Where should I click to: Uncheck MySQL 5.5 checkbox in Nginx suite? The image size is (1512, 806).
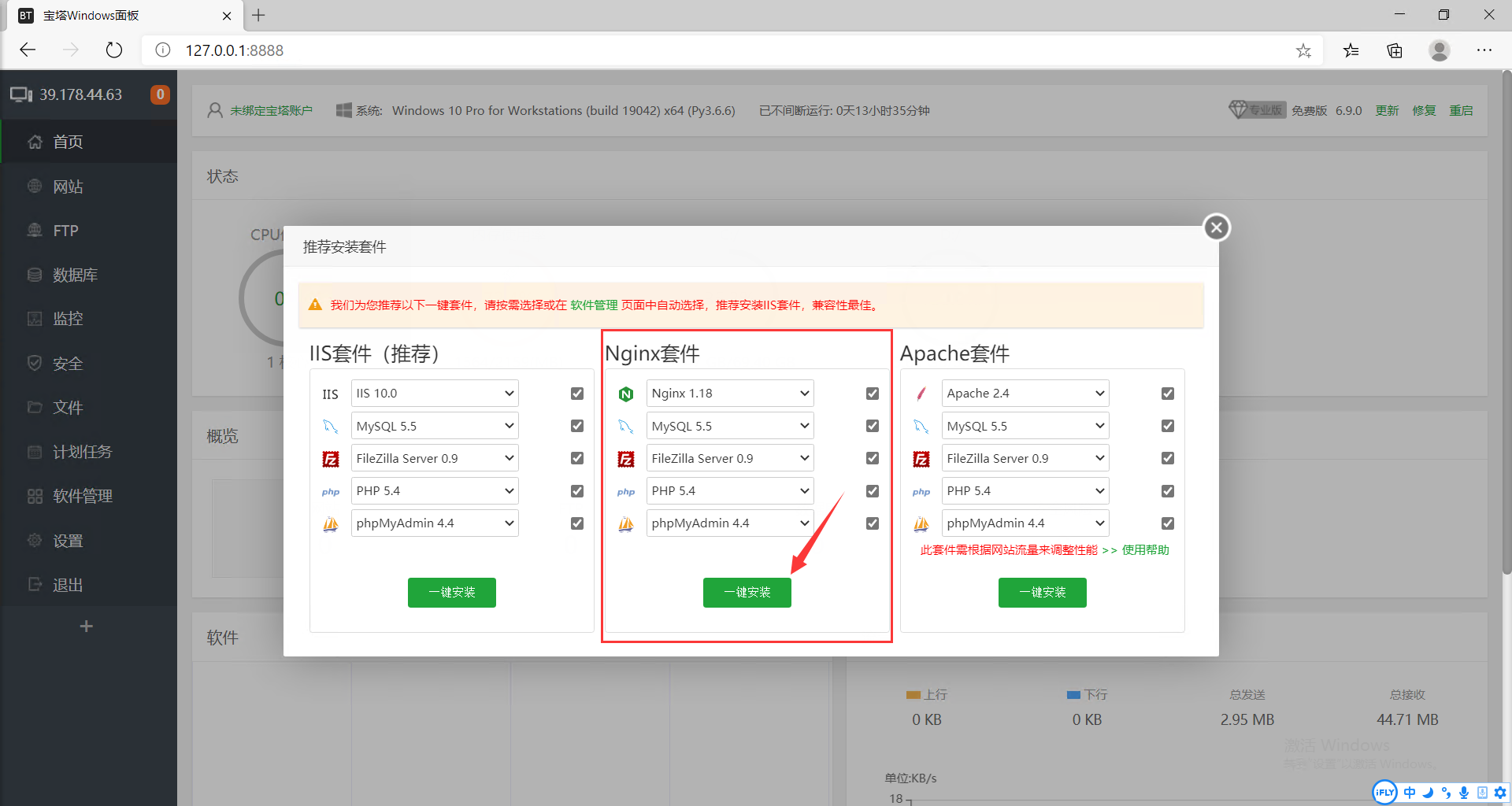873,426
